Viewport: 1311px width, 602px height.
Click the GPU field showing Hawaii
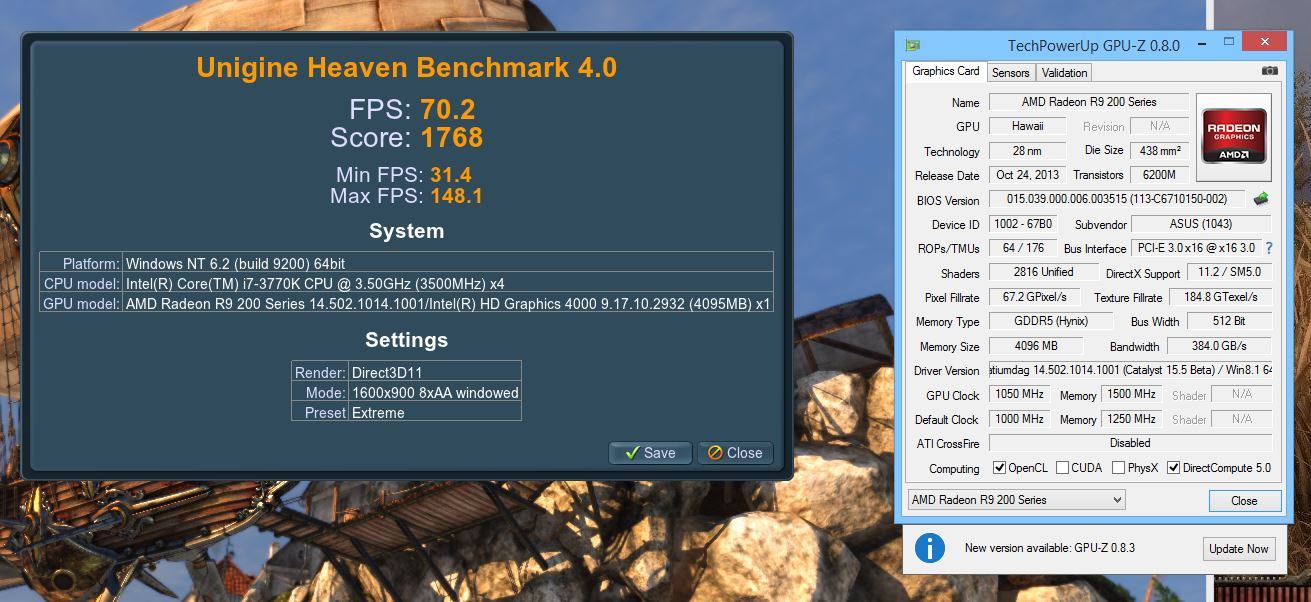coord(1027,126)
